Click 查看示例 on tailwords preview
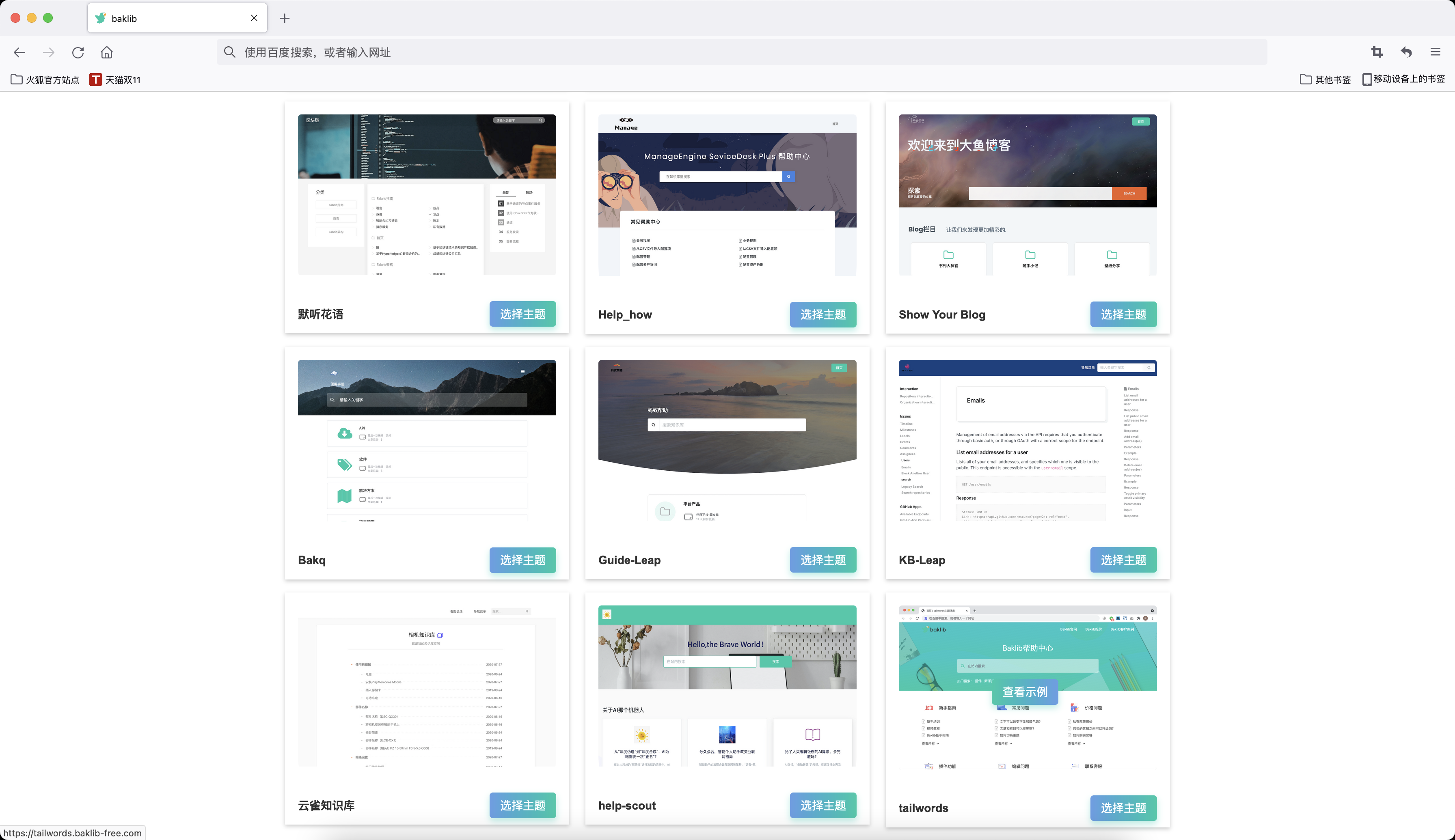 1024,692
